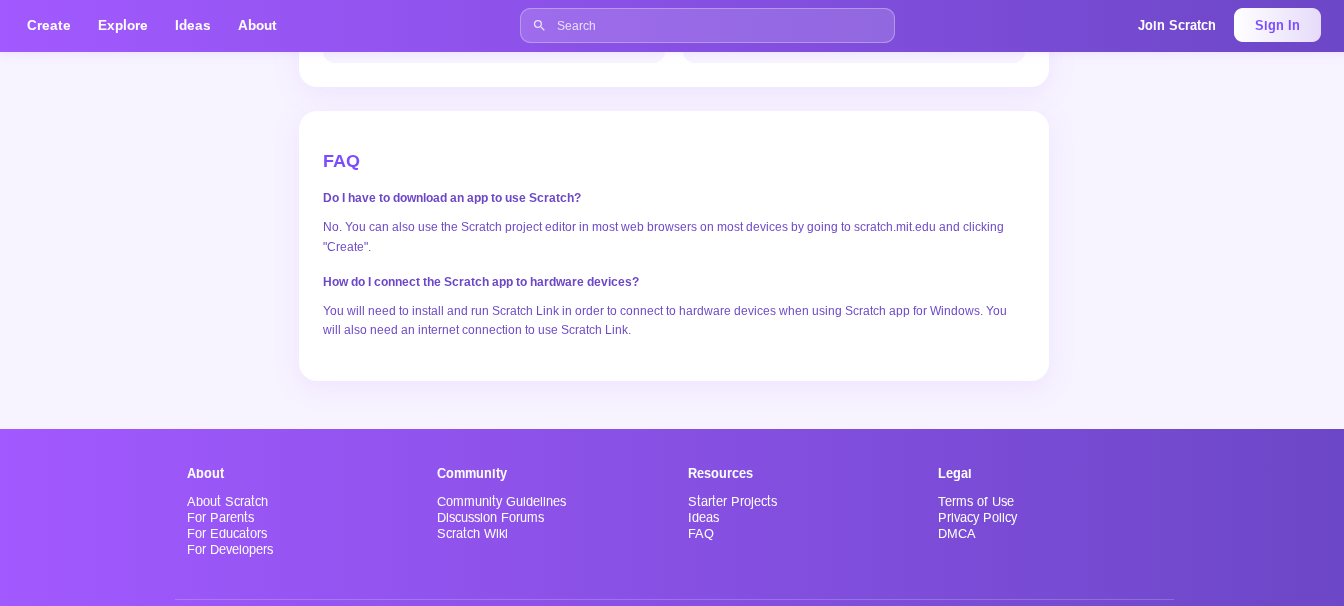The image size is (1344, 606).
Task: Open the Scratch Wiki link
Action: (472, 534)
